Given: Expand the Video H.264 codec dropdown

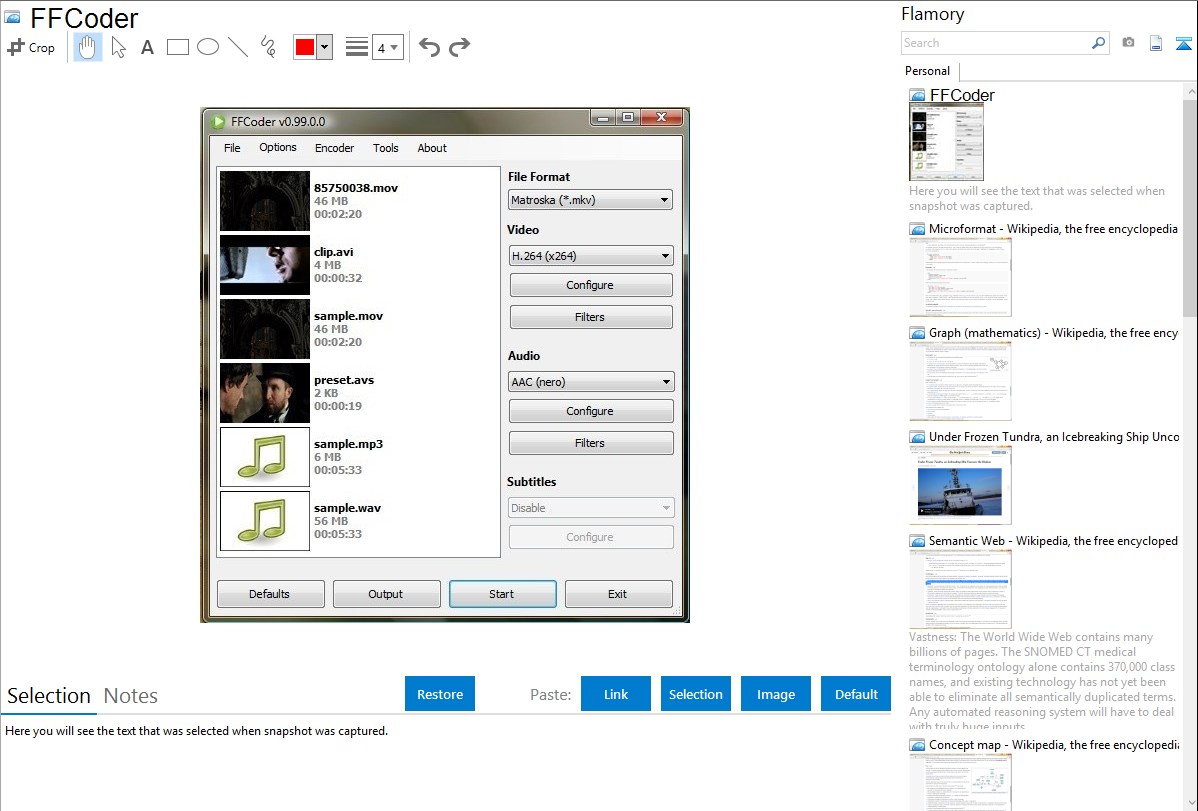Looking at the screenshot, I should click(x=591, y=256).
